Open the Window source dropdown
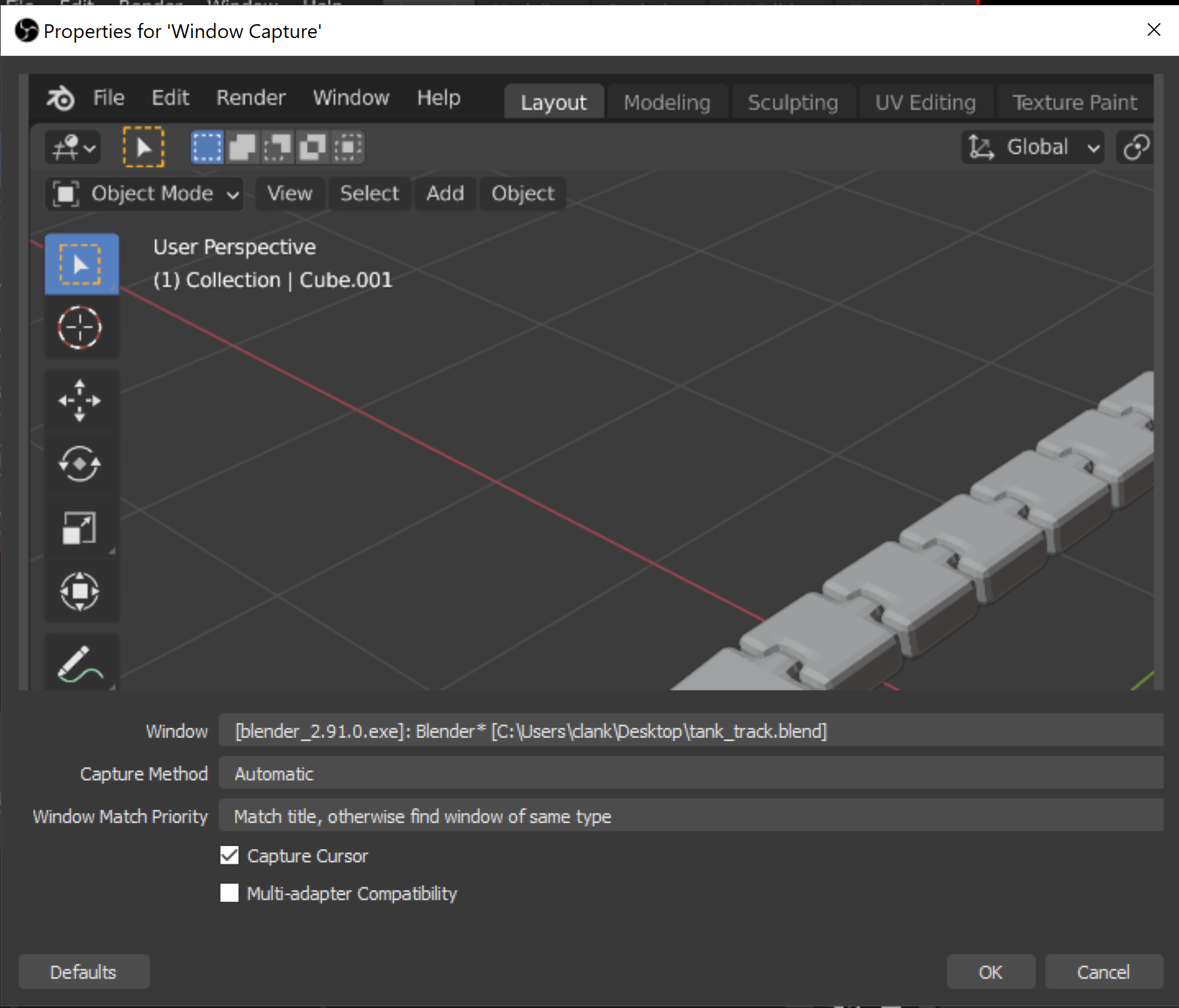The height and width of the screenshot is (1008, 1179). 691,731
